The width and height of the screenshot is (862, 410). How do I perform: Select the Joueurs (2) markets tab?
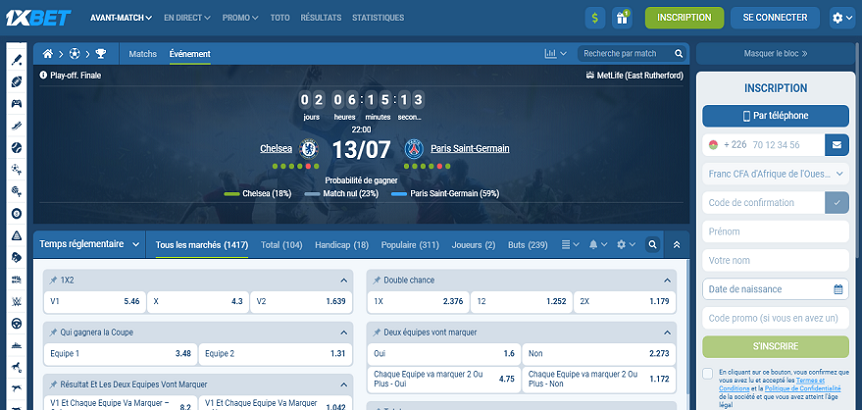[x=473, y=245]
